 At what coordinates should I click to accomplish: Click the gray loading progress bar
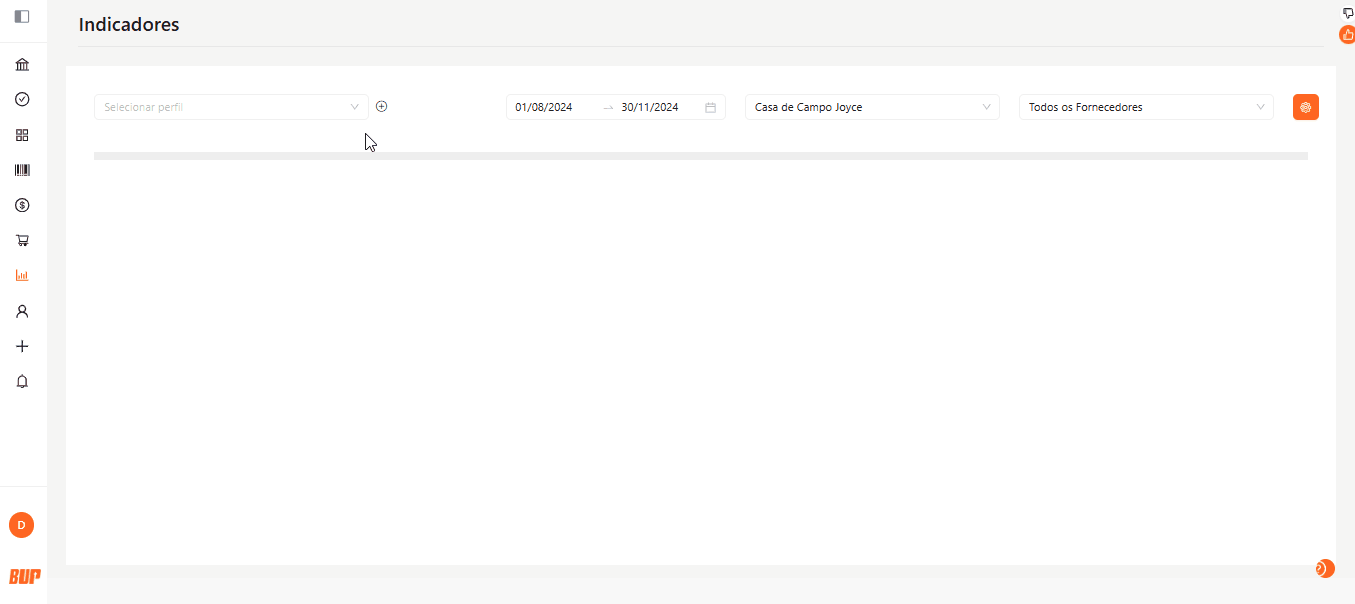pyautogui.click(x=701, y=156)
